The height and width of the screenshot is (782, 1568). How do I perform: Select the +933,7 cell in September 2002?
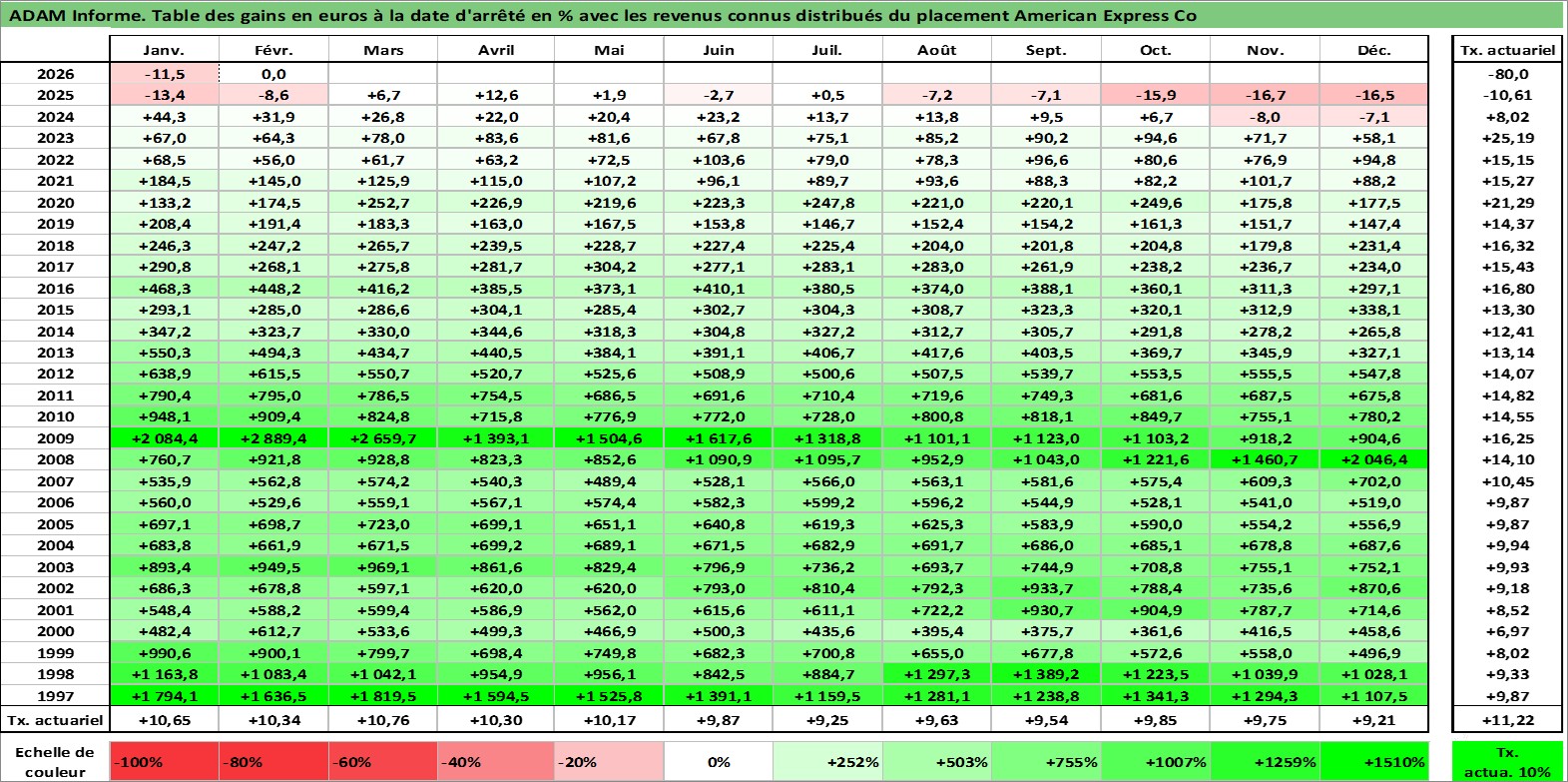click(1046, 588)
